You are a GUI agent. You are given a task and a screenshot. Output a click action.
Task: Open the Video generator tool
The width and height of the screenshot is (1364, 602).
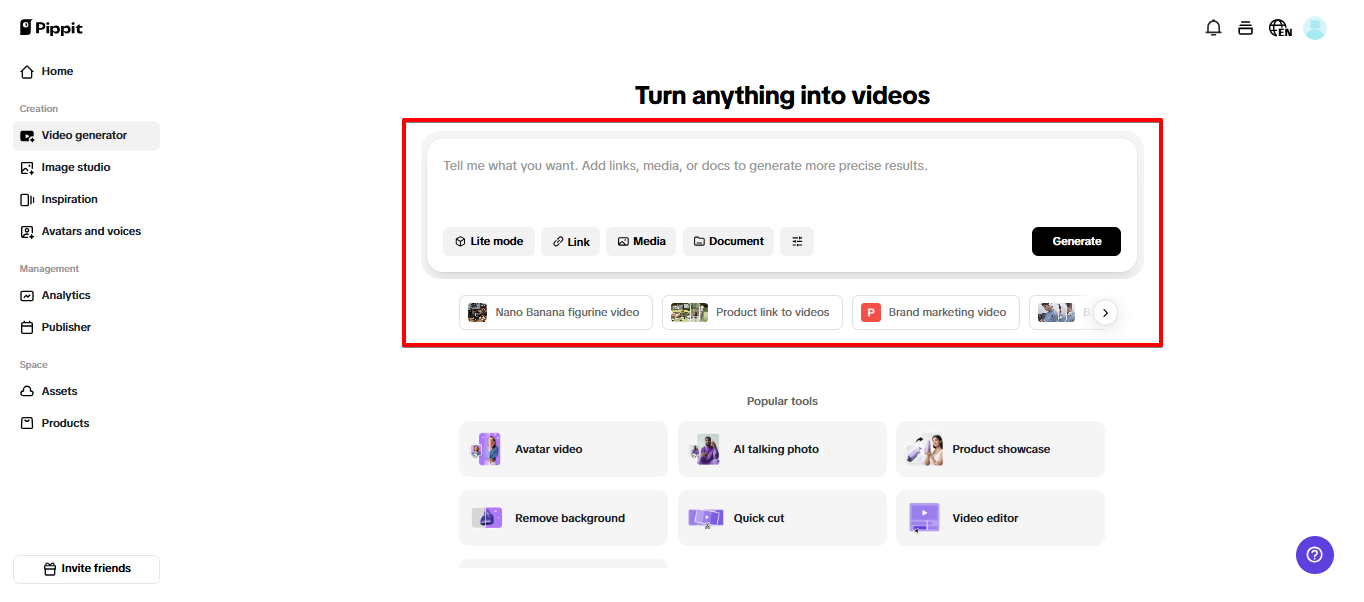pos(83,135)
